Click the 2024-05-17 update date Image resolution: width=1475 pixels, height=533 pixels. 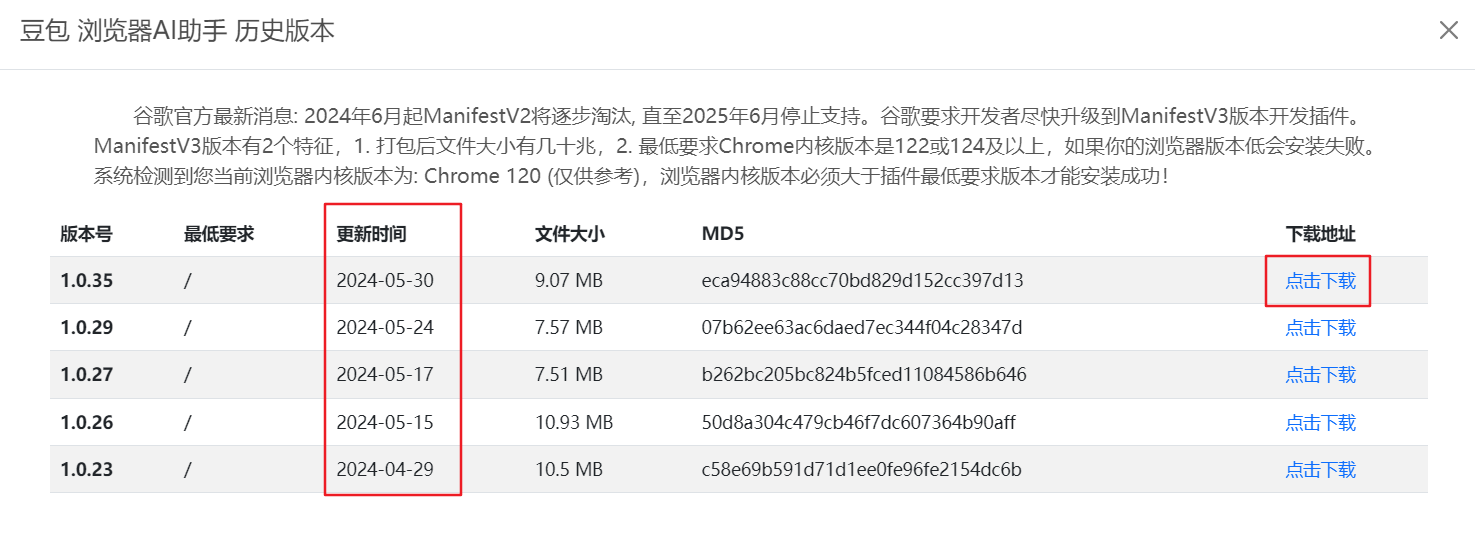[x=385, y=375]
